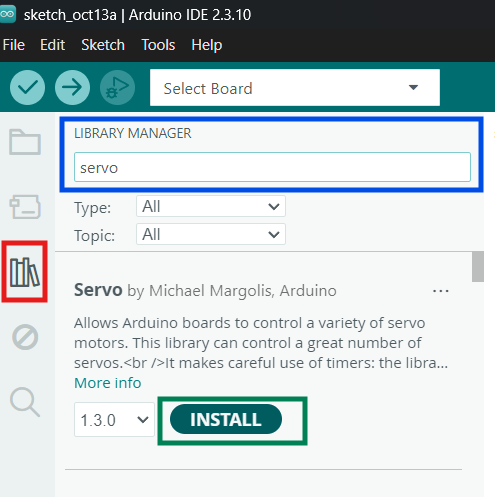This screenshot has height=497, width=495.
Task: Open the Tools menu
Action: pyautogui.click(x=158, y=45)
